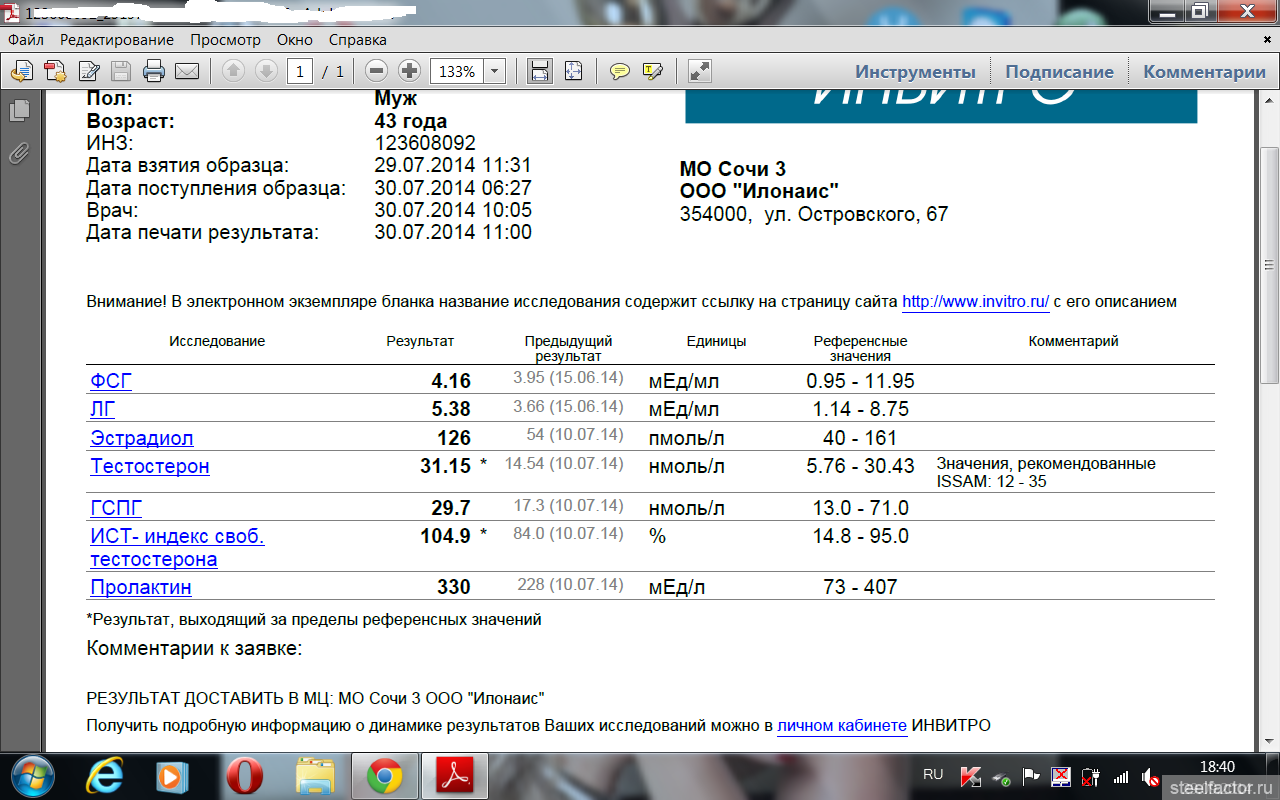
Task: Expand the Комментарии pane
Action: tap(1204, 72)
